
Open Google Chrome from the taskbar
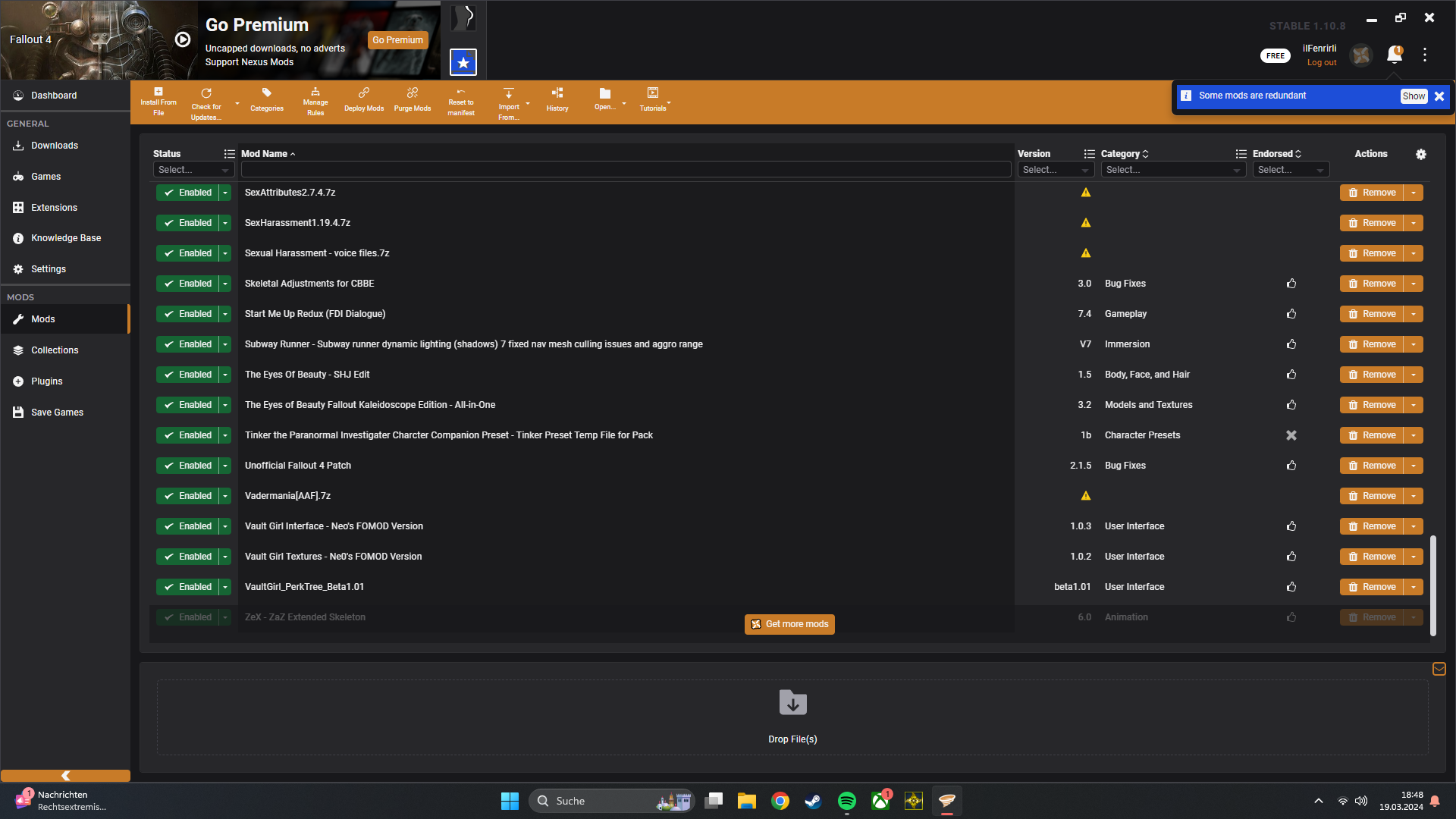coord(780,801)
